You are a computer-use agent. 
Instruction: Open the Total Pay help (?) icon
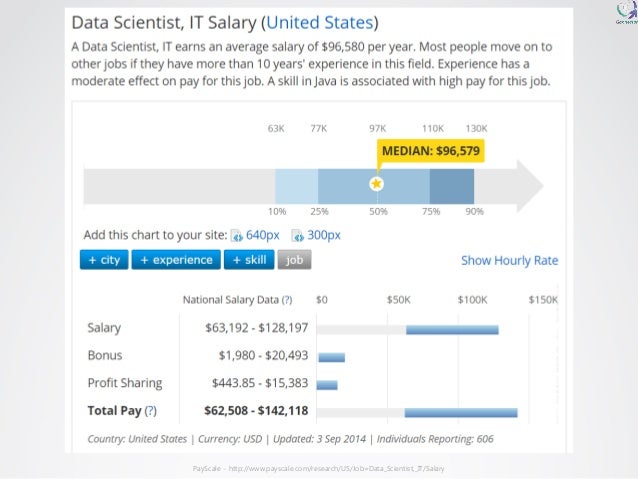[151, 411]
